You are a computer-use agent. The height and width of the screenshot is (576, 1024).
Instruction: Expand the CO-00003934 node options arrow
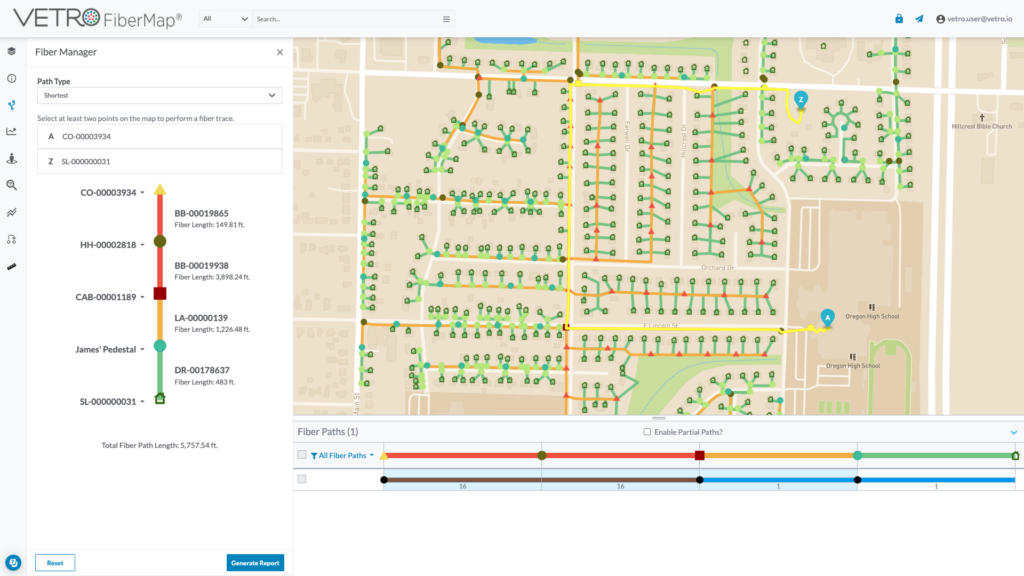tap(142, 192)
